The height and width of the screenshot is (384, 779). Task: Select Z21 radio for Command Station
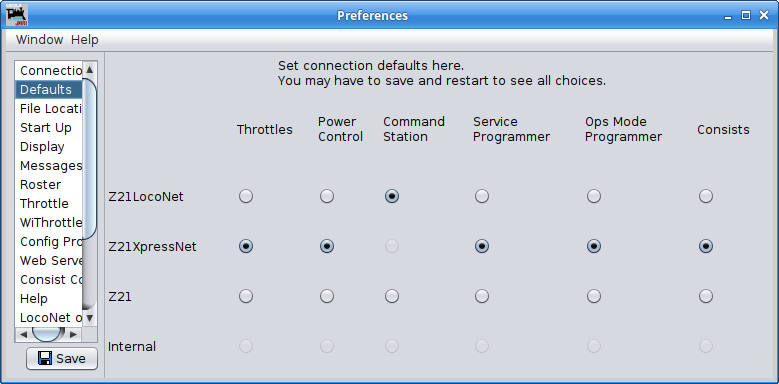point(391,297)
